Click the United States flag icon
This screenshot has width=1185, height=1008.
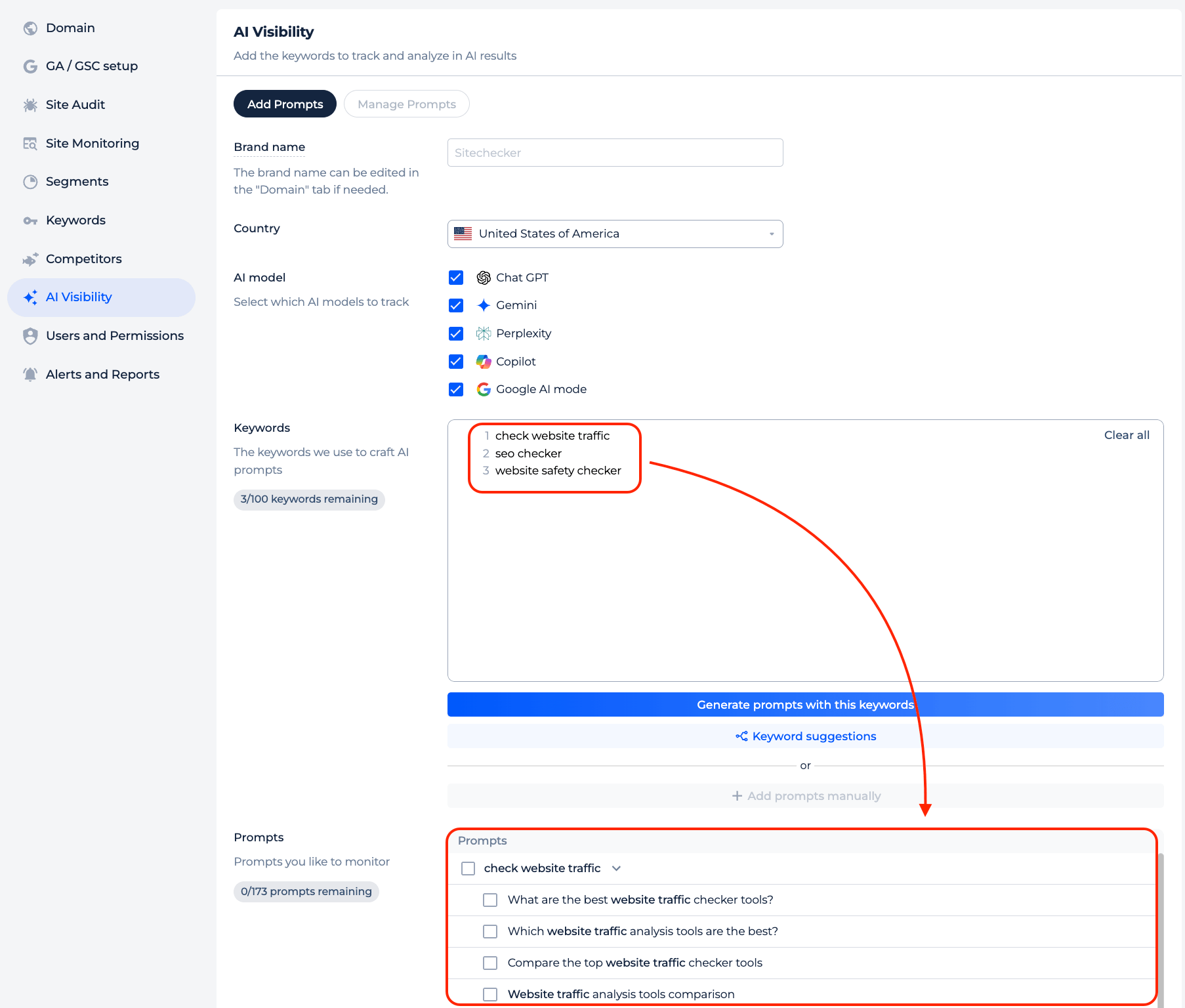tap(463, 234)
